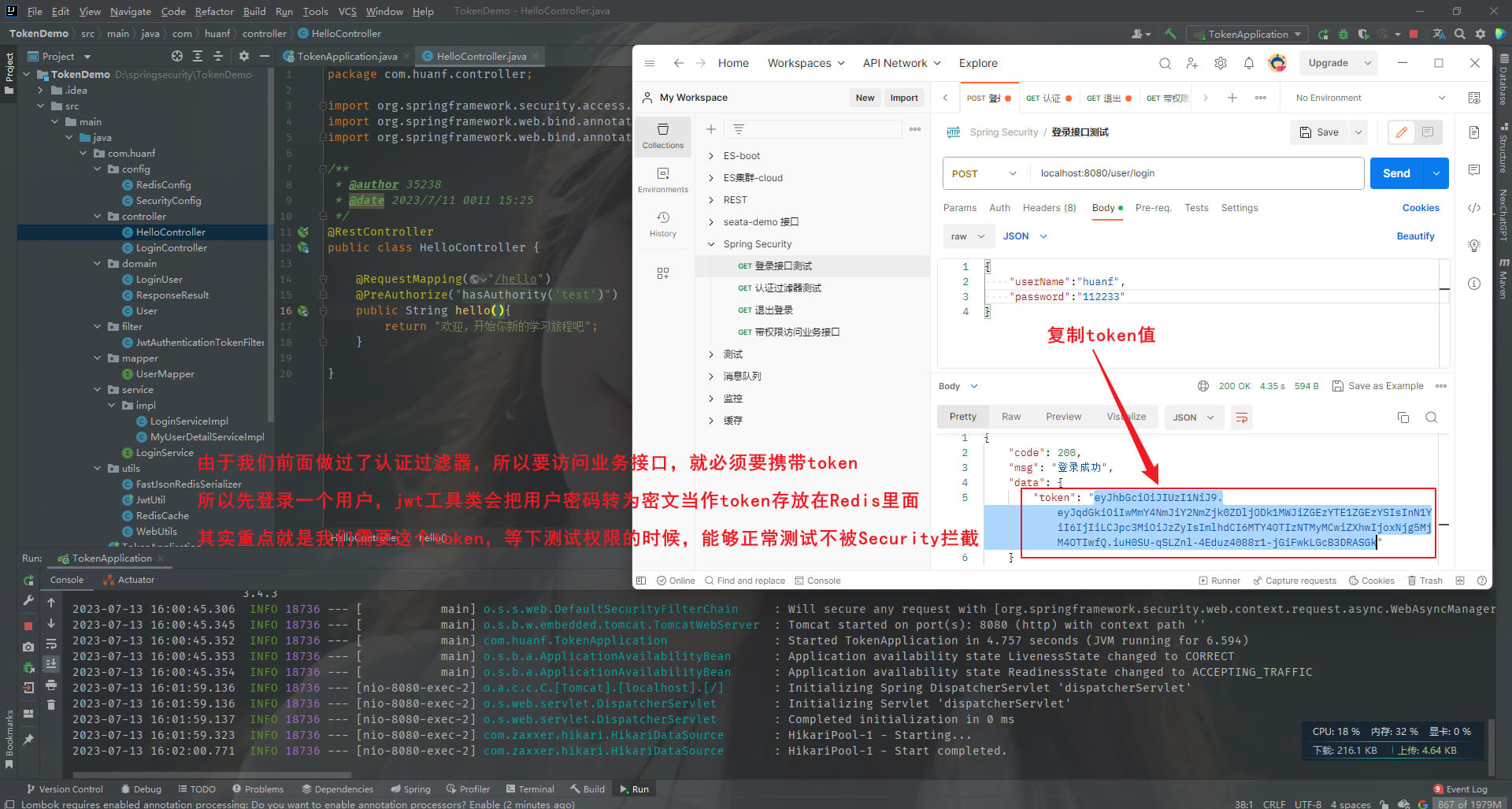Collapse controller folder in project tree

98,216
